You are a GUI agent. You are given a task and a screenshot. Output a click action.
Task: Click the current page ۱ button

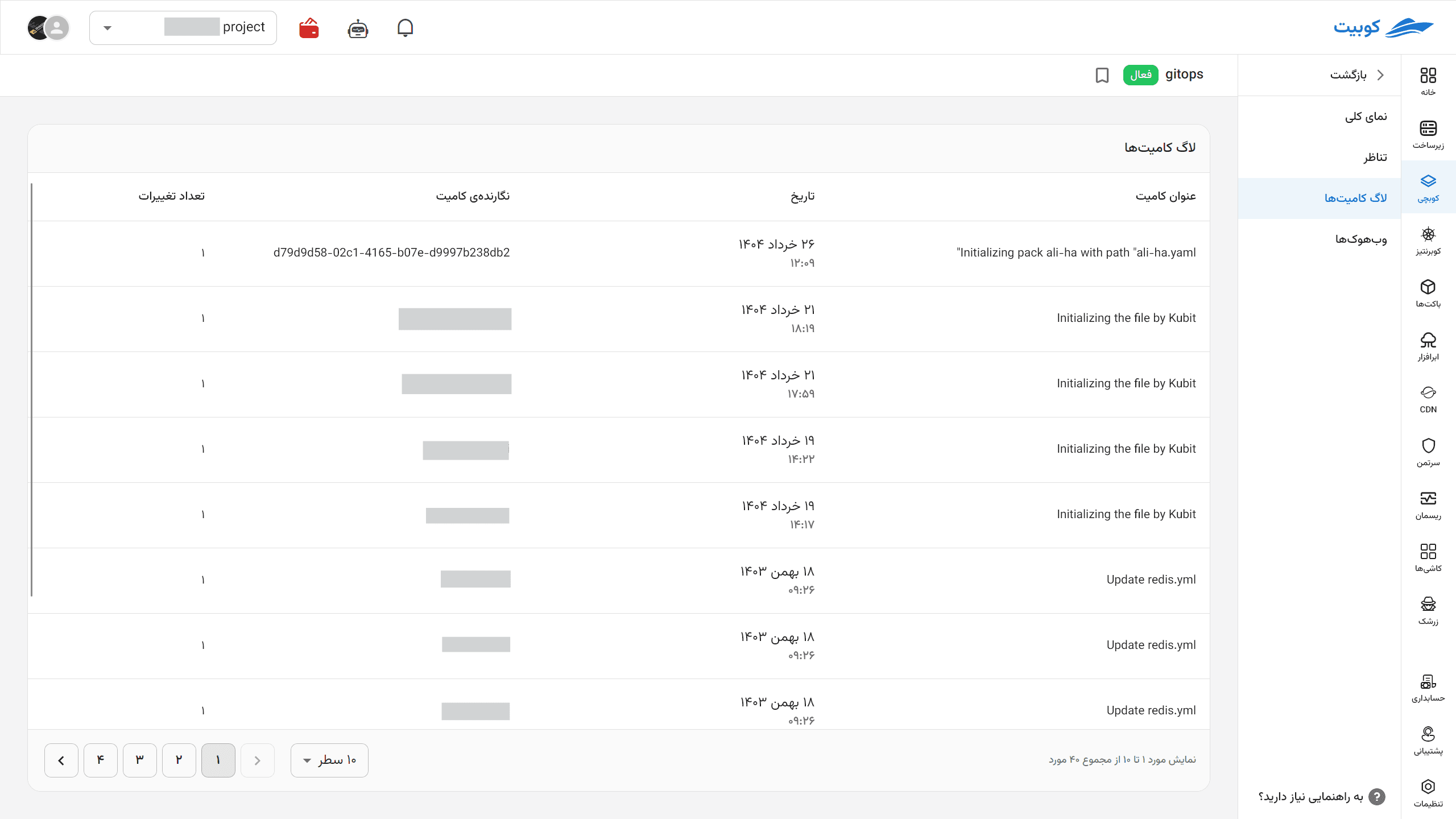coord(218,760)
